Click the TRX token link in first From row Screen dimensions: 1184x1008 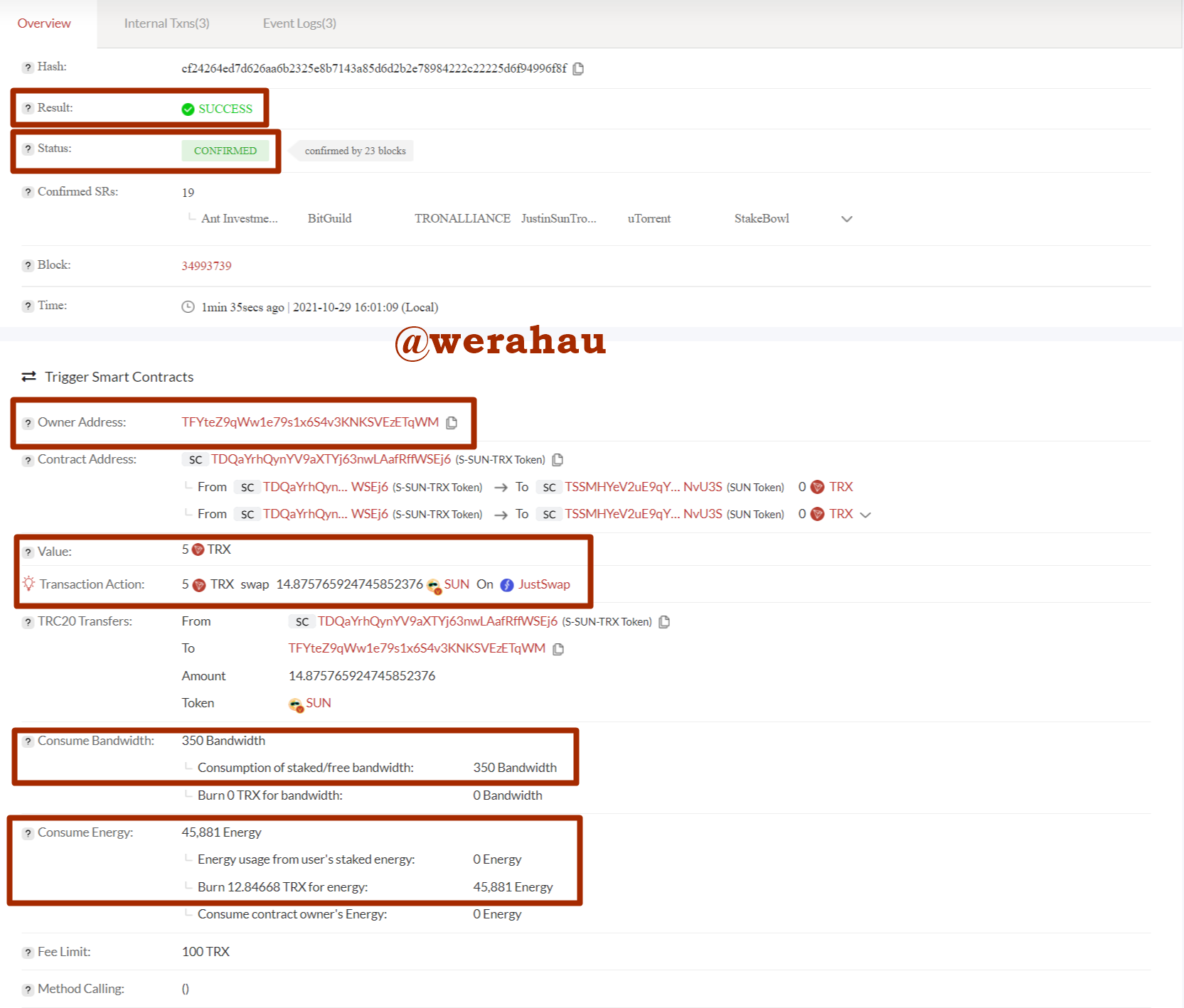(x=841, y=487)
